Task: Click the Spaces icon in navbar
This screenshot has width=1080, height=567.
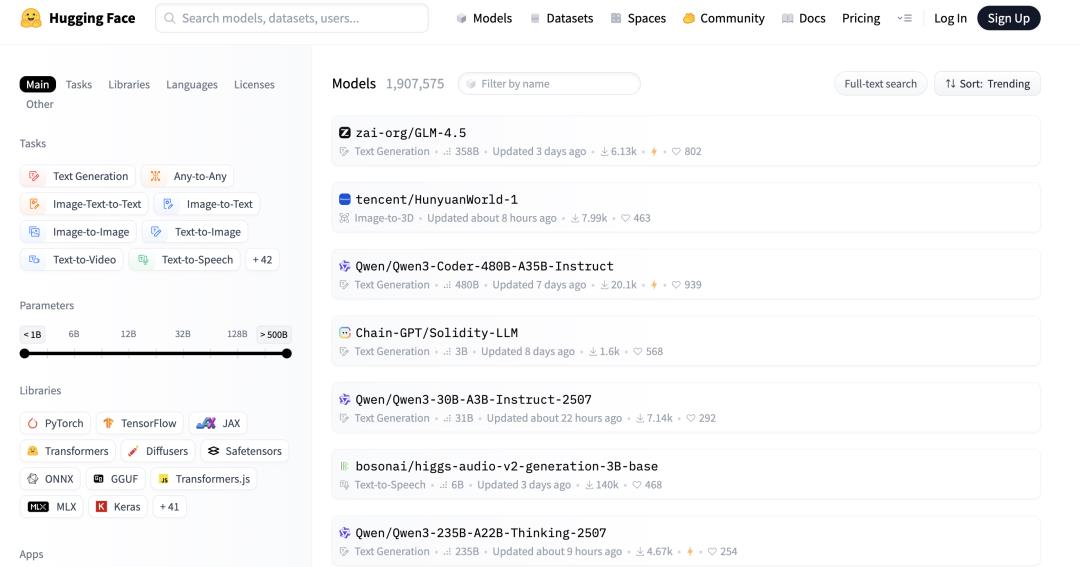Action: [x=616, y=19]
